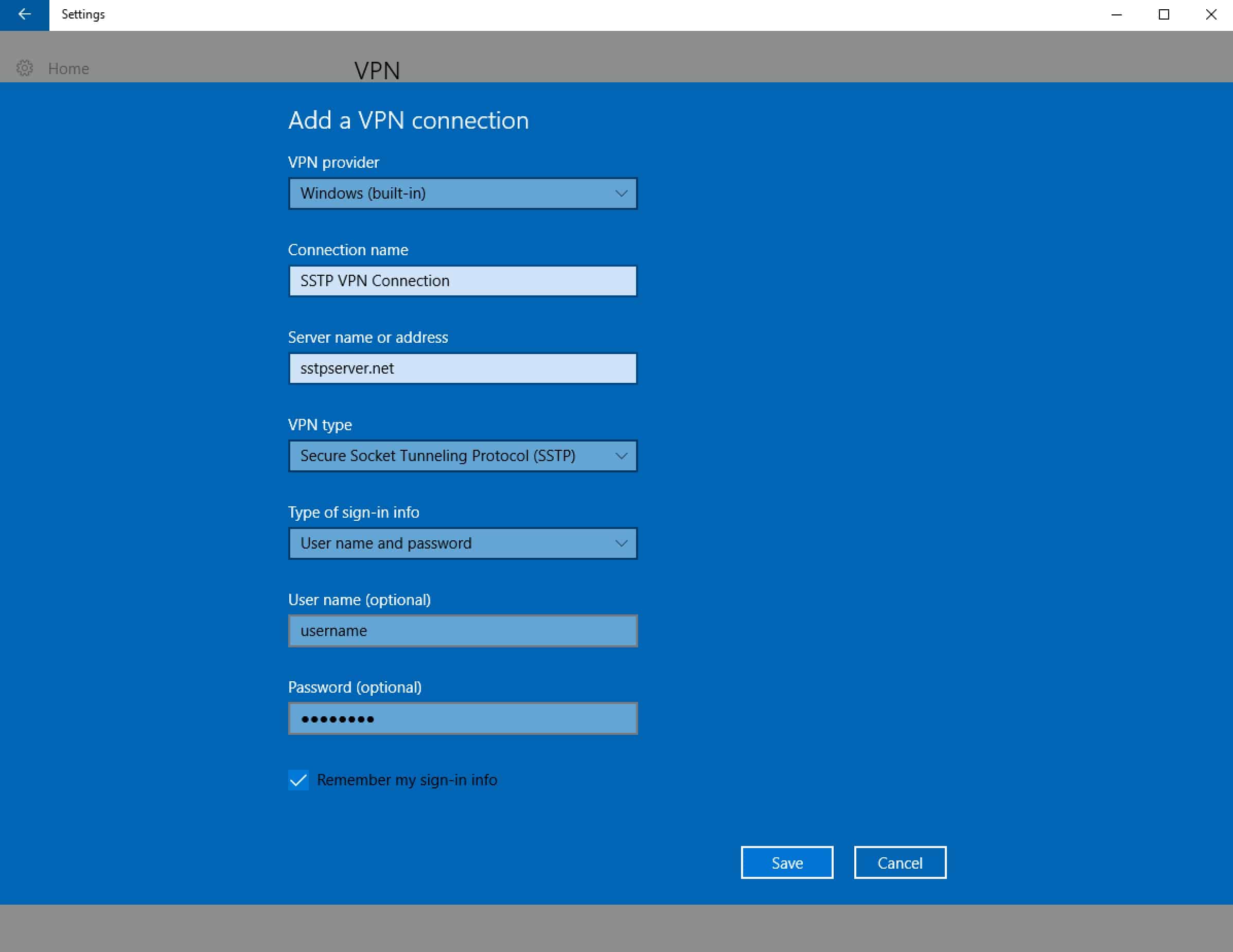Click the 'Remember my sign-in info' label text
The height and width of the screenshot is (952, 1233).
pos(407,780)
